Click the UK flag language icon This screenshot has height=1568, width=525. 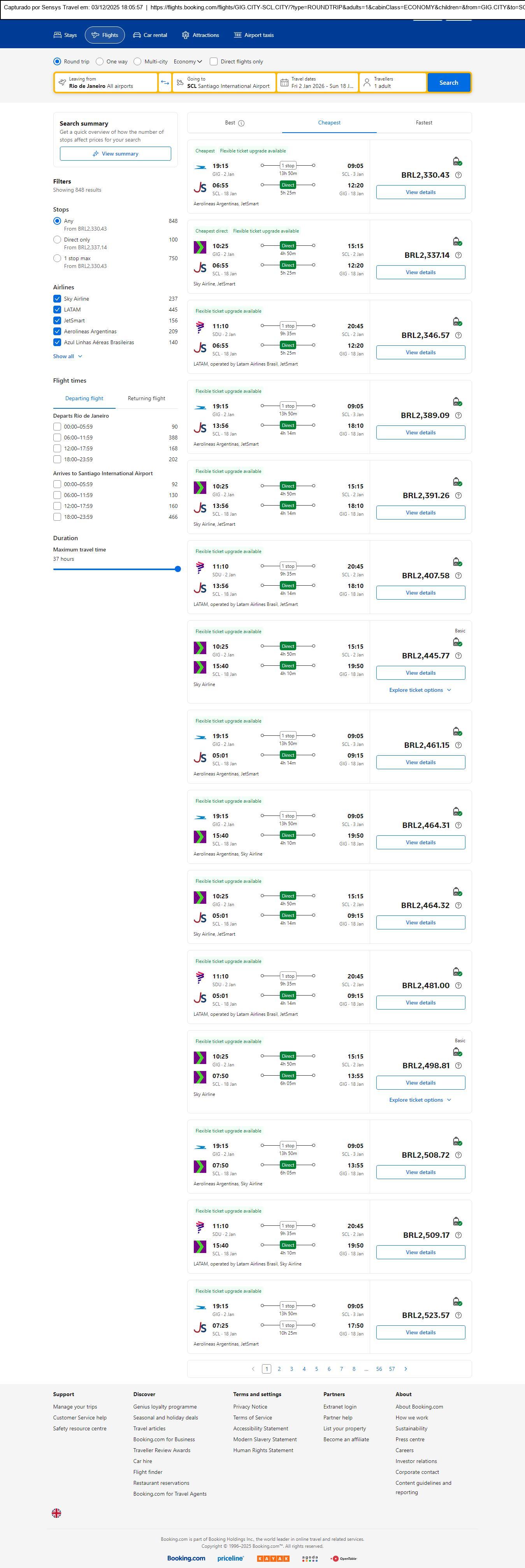click(57, 1513)
